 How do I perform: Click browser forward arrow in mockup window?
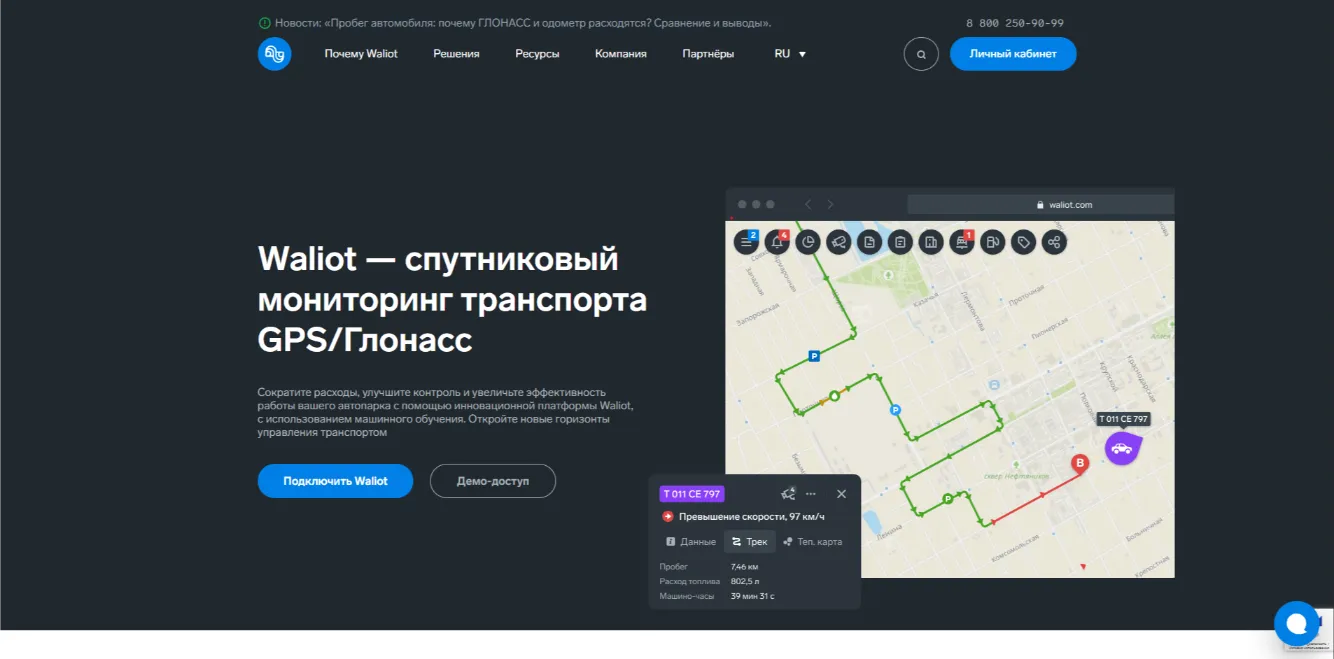830,204
